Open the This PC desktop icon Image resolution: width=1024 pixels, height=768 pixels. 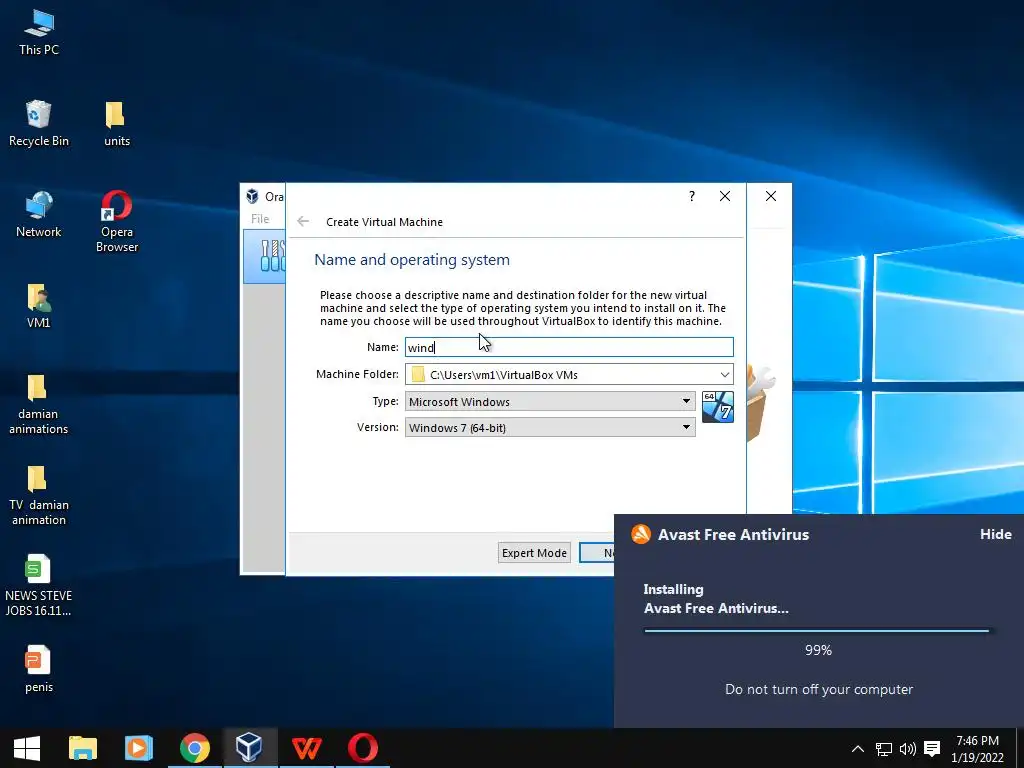[39, 33]
